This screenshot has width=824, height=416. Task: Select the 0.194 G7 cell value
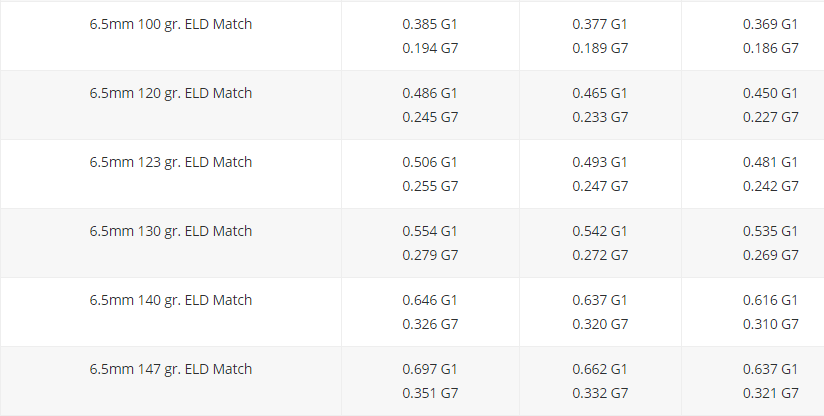tap(430, 48)
